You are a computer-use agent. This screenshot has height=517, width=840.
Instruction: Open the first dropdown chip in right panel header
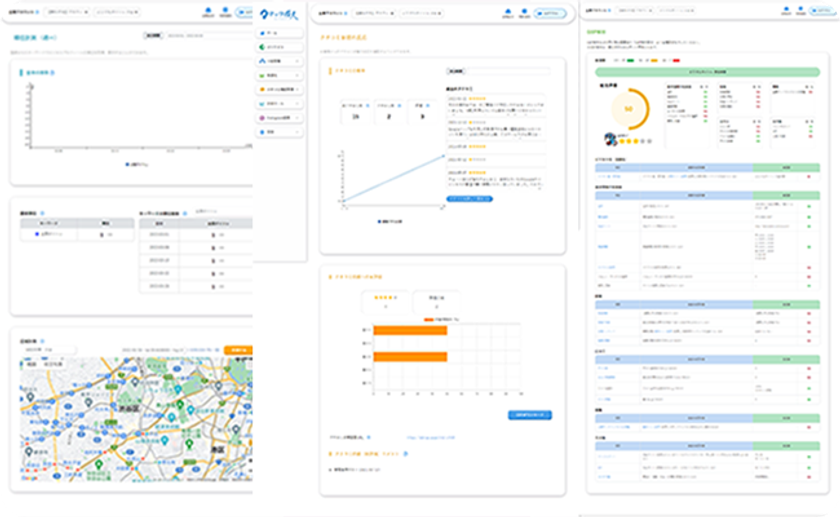coord(634,10)
